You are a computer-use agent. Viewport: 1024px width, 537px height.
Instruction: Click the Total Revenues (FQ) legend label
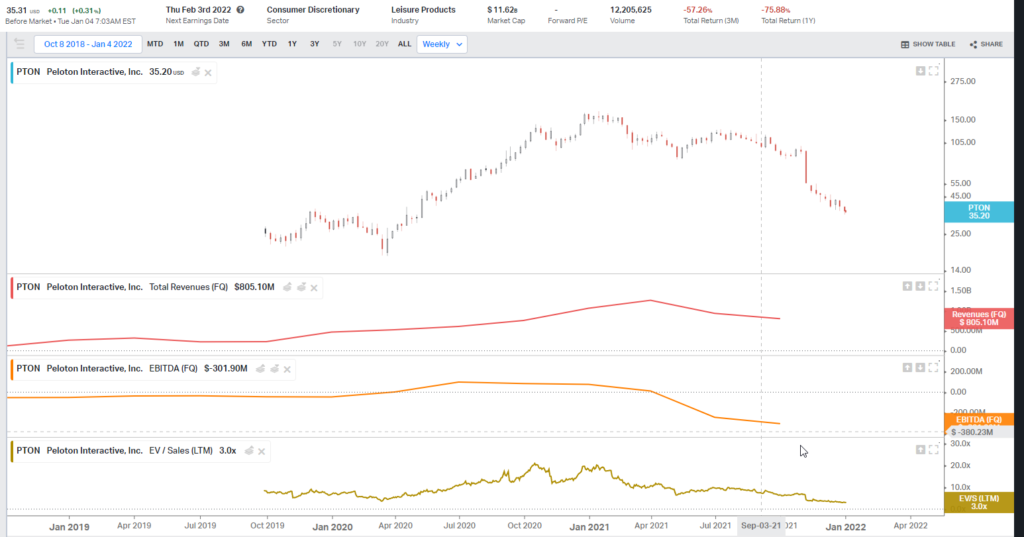[x=189, y=287]
